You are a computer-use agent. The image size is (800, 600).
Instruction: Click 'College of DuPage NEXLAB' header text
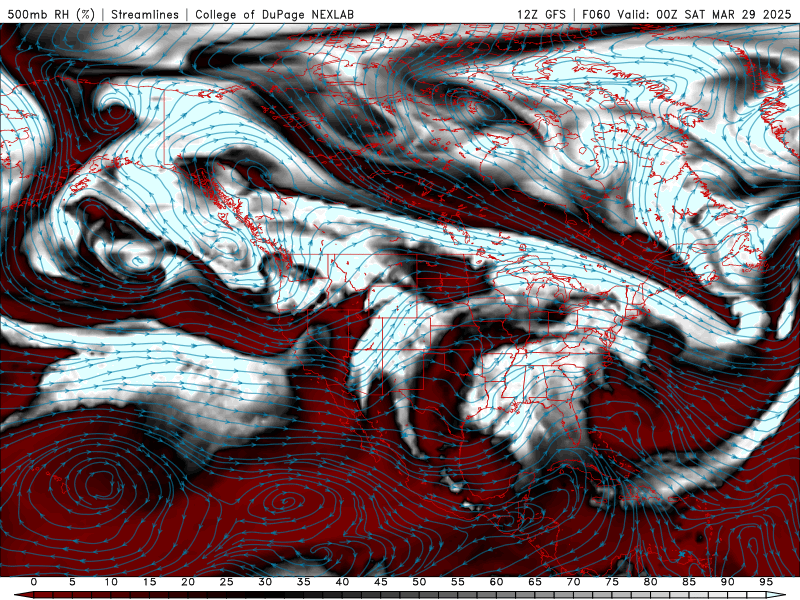[274, 14]
